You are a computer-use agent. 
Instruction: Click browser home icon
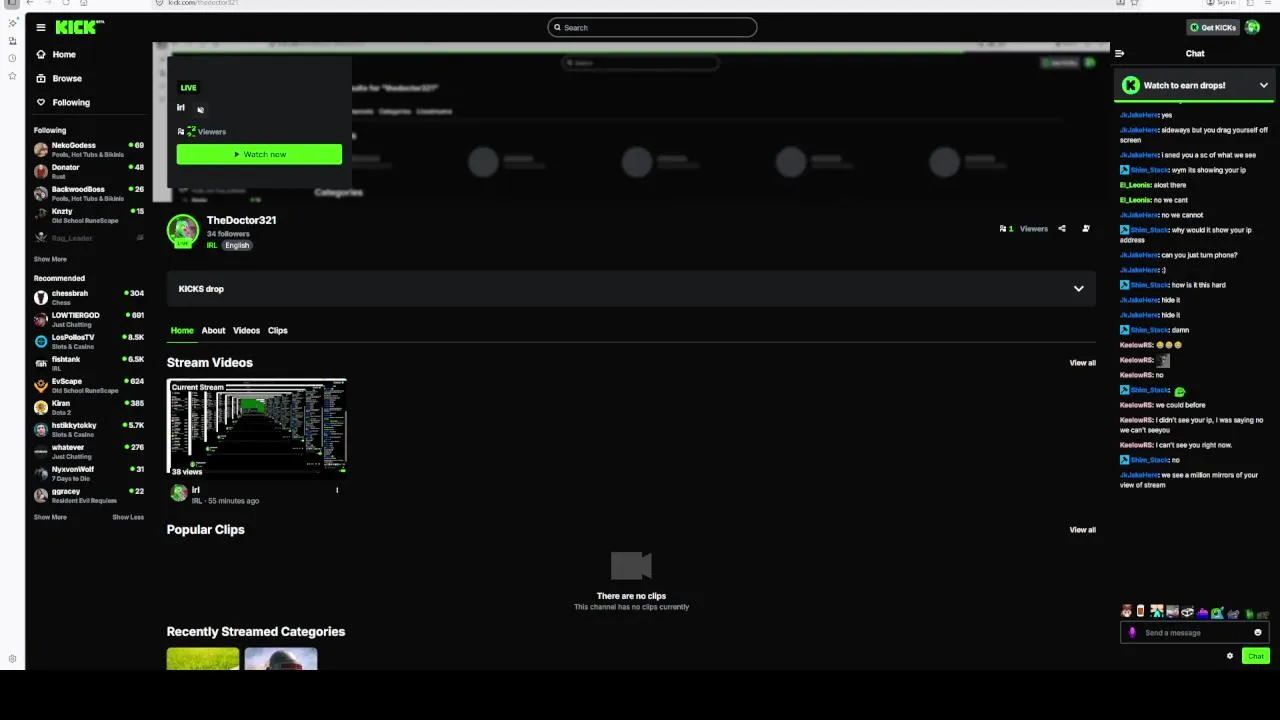pos(83,3)
